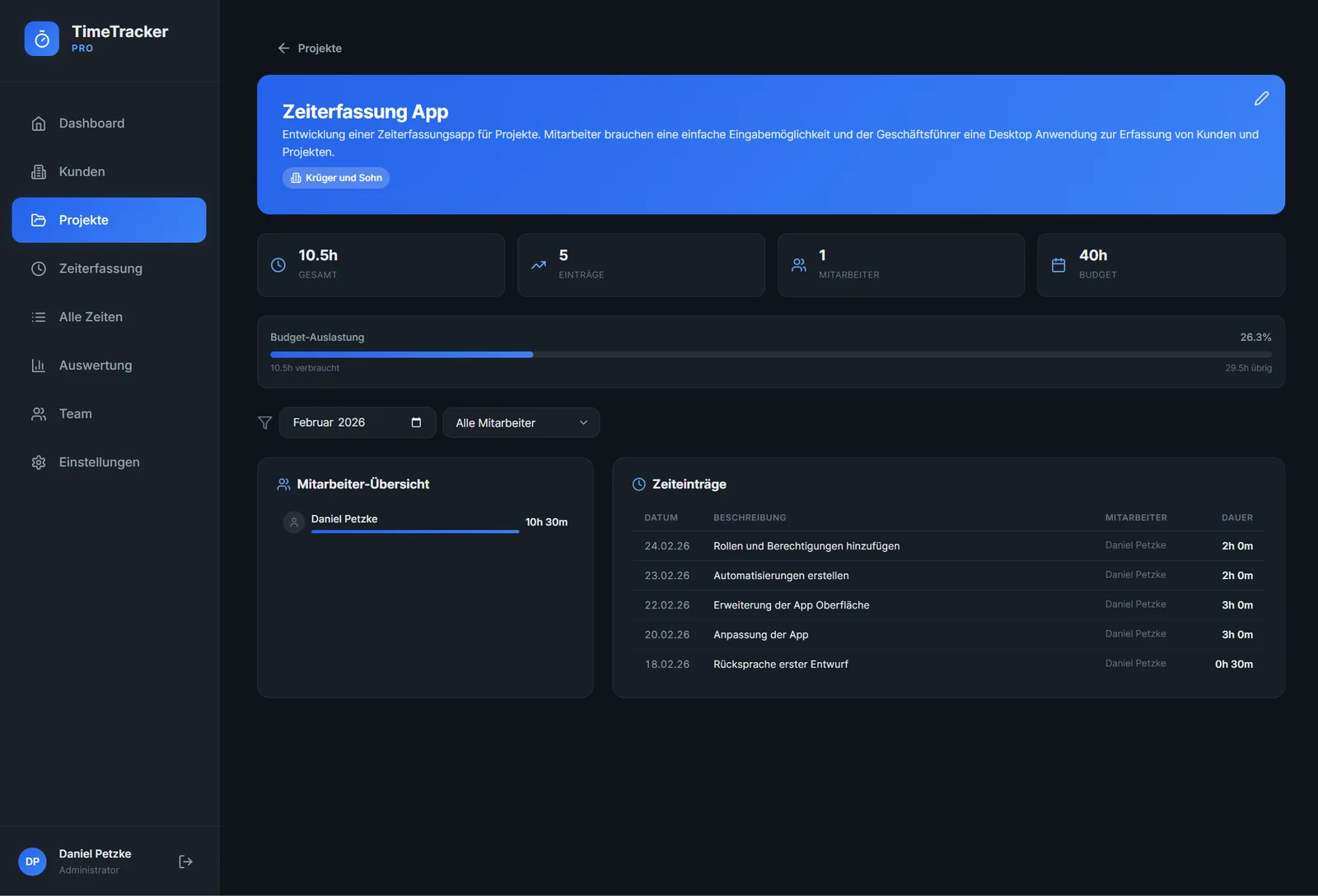Click the back arrow beside Projekte
Image resolution: width=1318 pixels, height=896 pixels.
pos(283,49)
